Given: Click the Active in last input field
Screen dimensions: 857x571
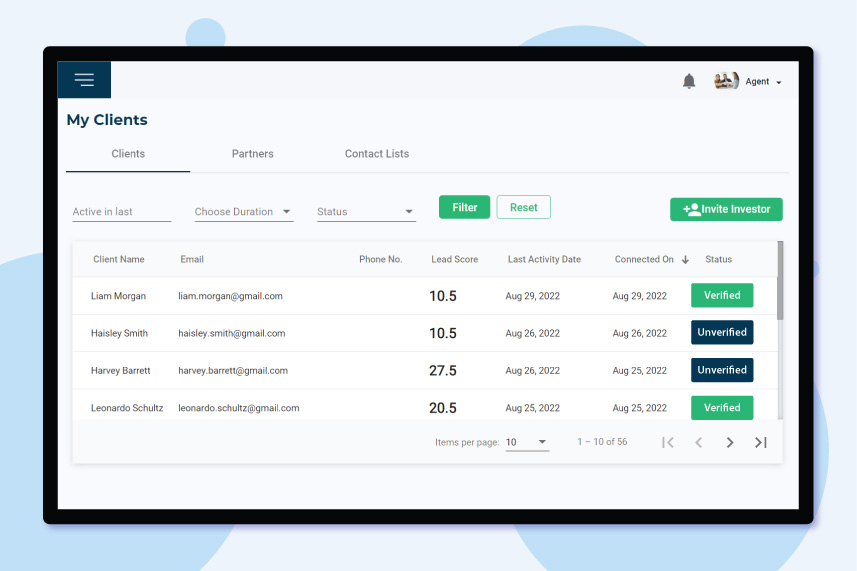Looking at the screenshot, I should point(121,212).
